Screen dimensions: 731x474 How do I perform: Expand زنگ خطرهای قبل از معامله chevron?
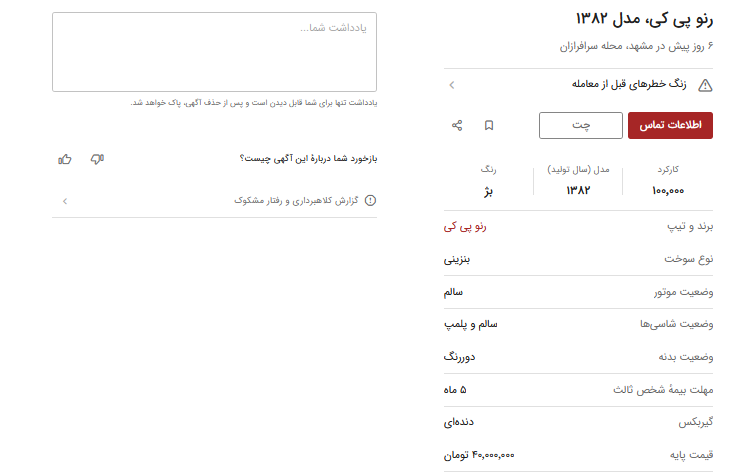click(451, 85)
